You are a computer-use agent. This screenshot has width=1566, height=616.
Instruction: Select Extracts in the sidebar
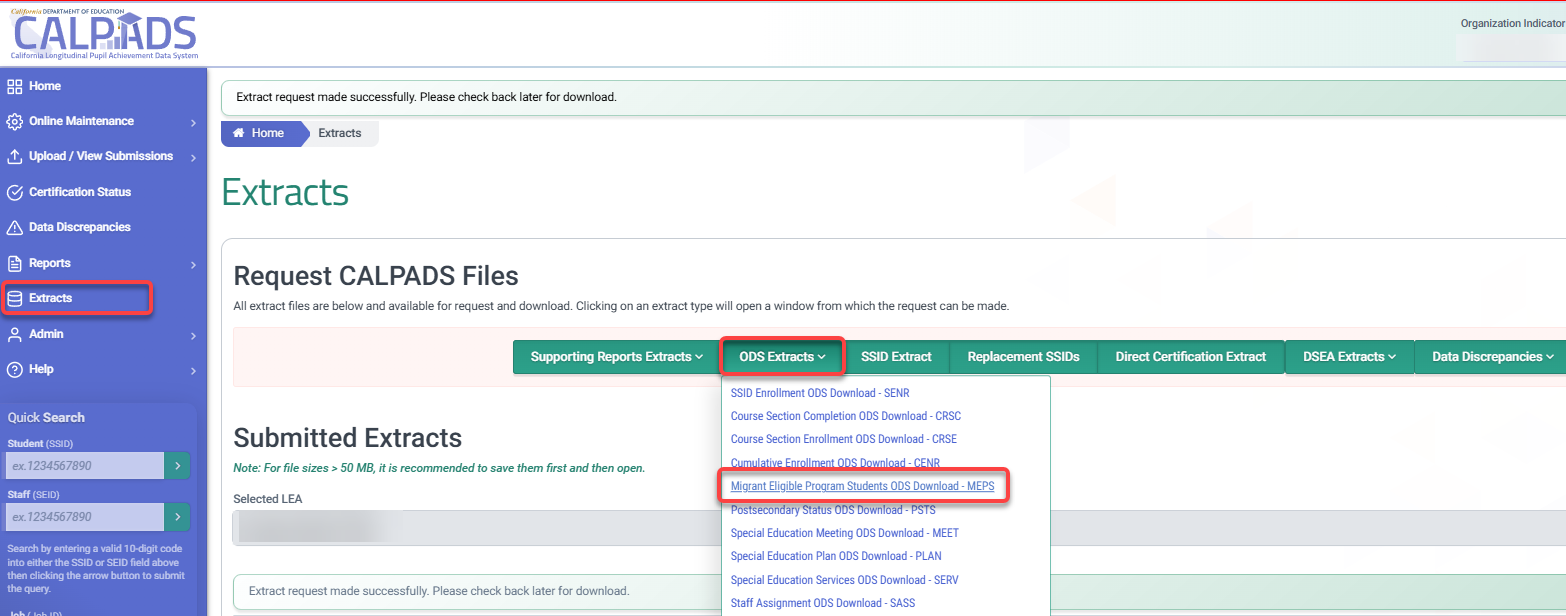point(50,298)
